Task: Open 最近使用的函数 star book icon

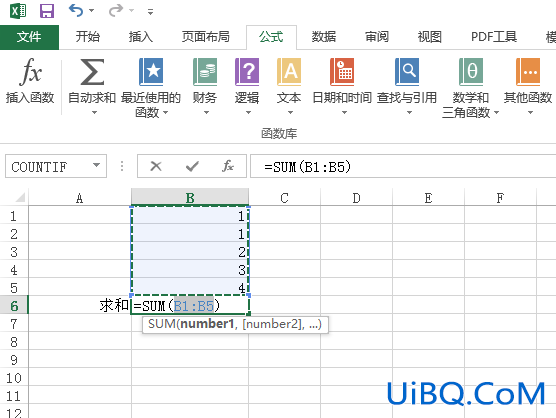Action: pyautogui.click(x=151, y=72)
